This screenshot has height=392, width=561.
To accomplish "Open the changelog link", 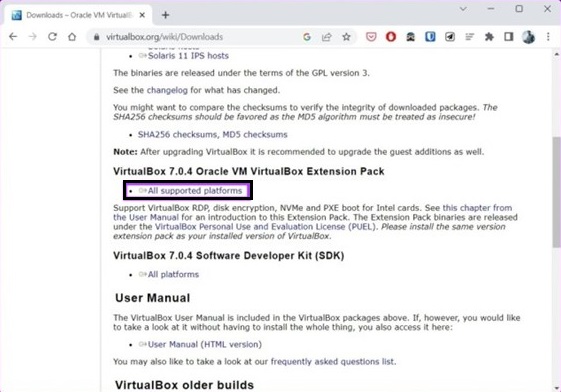I will [x=167, y=90].
